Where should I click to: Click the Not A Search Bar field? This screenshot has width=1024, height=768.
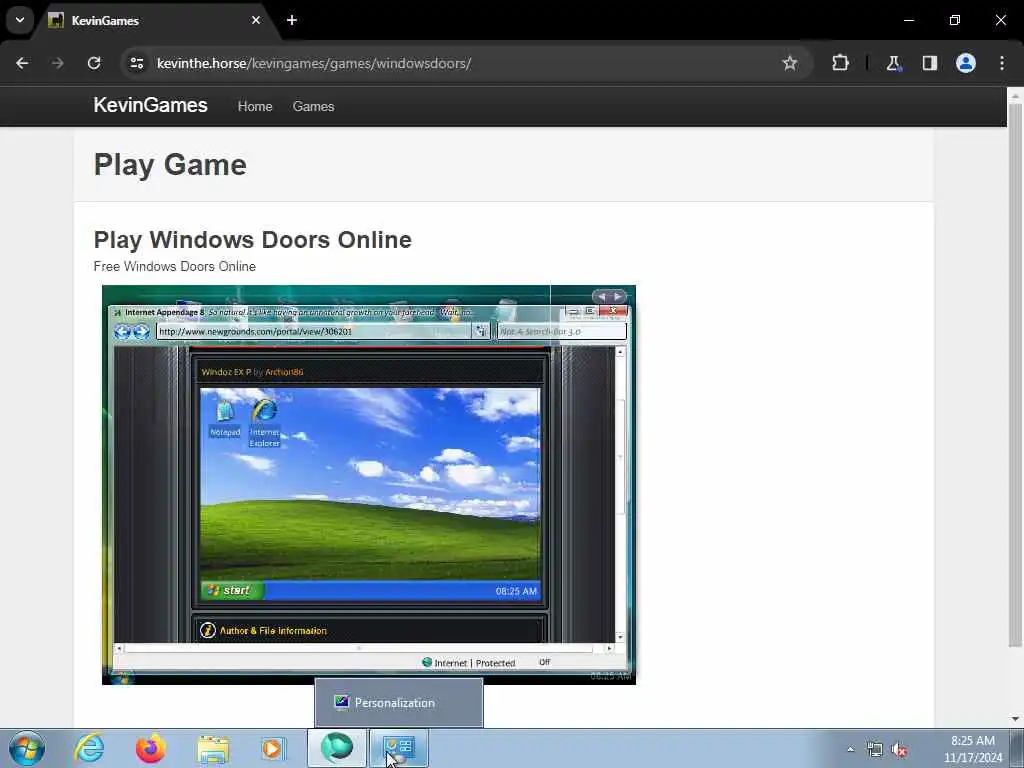click(x=562, y=332)
